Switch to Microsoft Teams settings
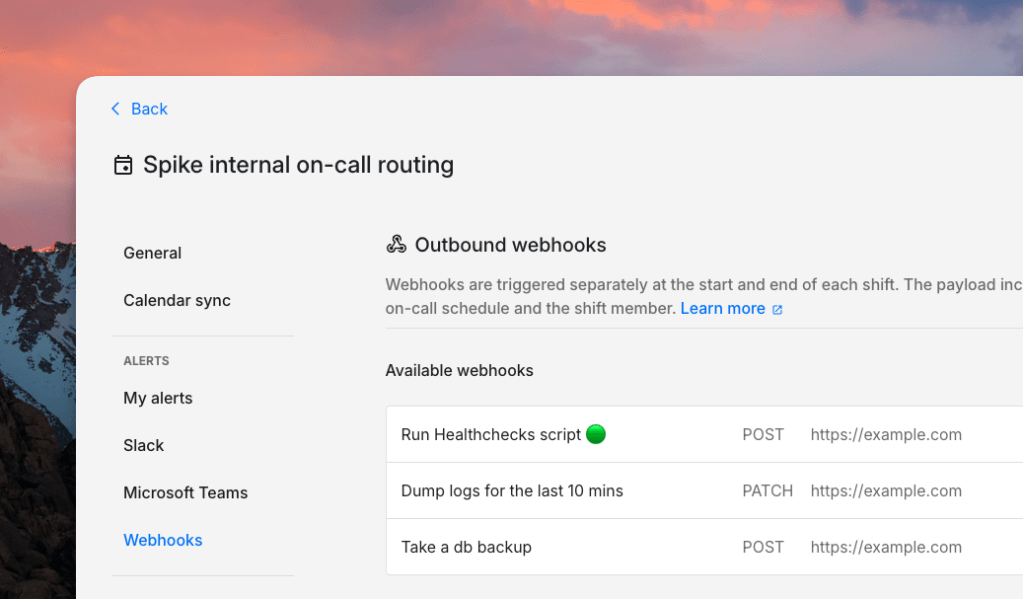The width and height of the screenshot is (1023, 599). [x=186, y=492]
